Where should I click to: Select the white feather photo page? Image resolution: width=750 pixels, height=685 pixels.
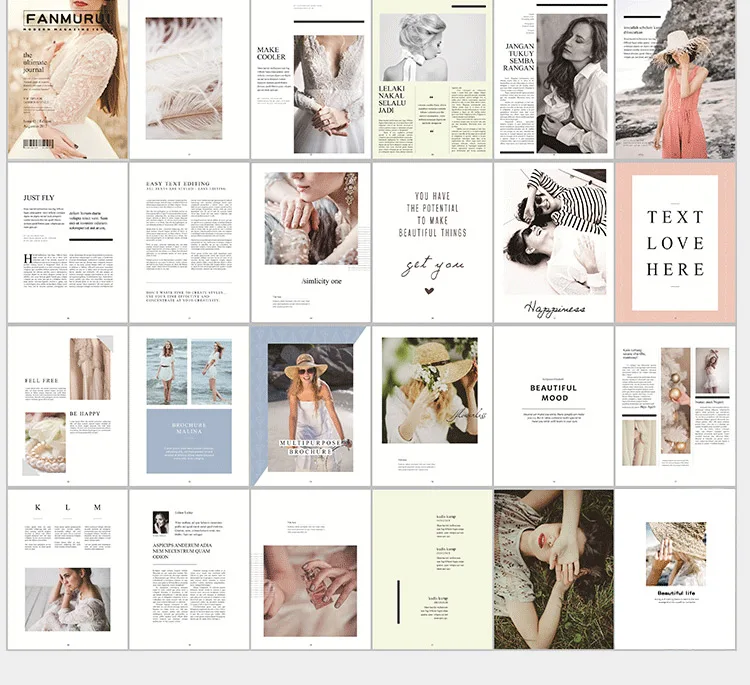point(189,78)
